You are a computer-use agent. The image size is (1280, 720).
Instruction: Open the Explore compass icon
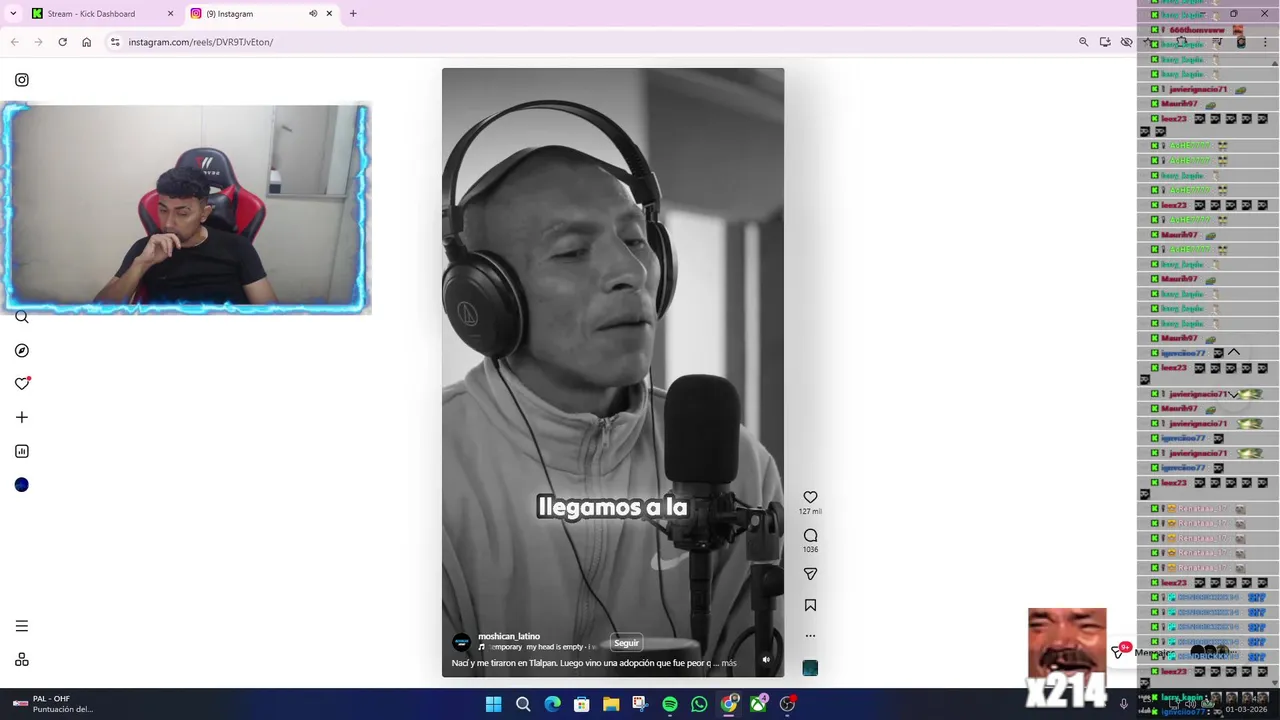pyautogui.click(x=22, y=351)
